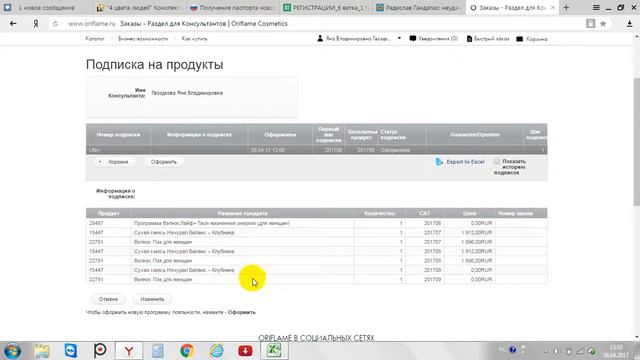This screenshot has height=360, width=640.
Task: Open the Yandex browser hamburger menu
Action: pyautogui.click(x=596, y=7)
